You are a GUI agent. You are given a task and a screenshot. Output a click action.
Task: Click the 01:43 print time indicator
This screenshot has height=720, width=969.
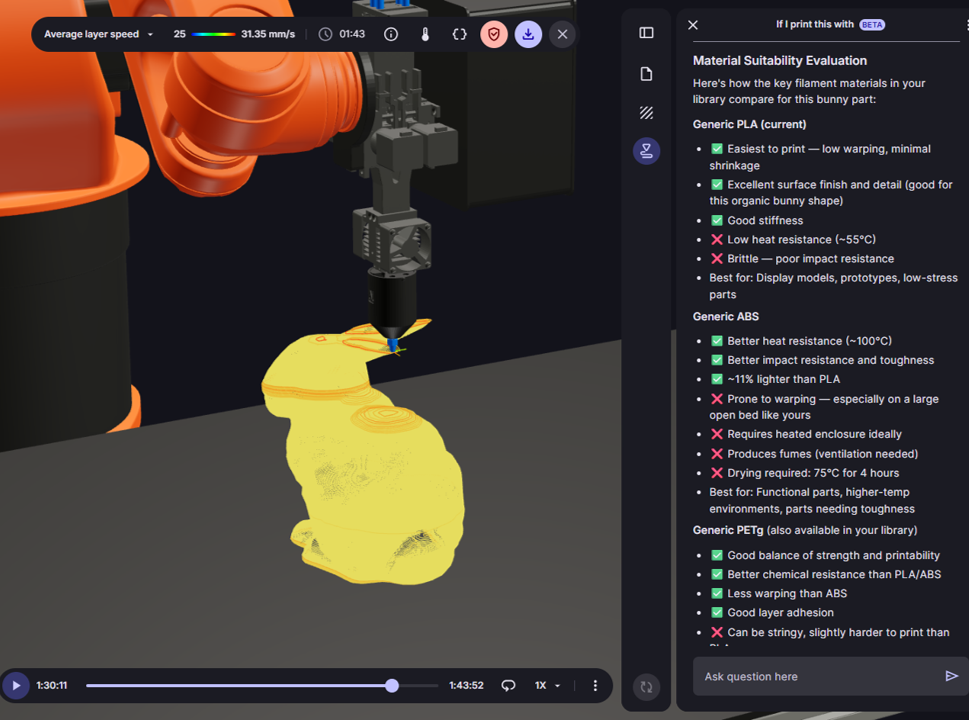coord(342,34)
